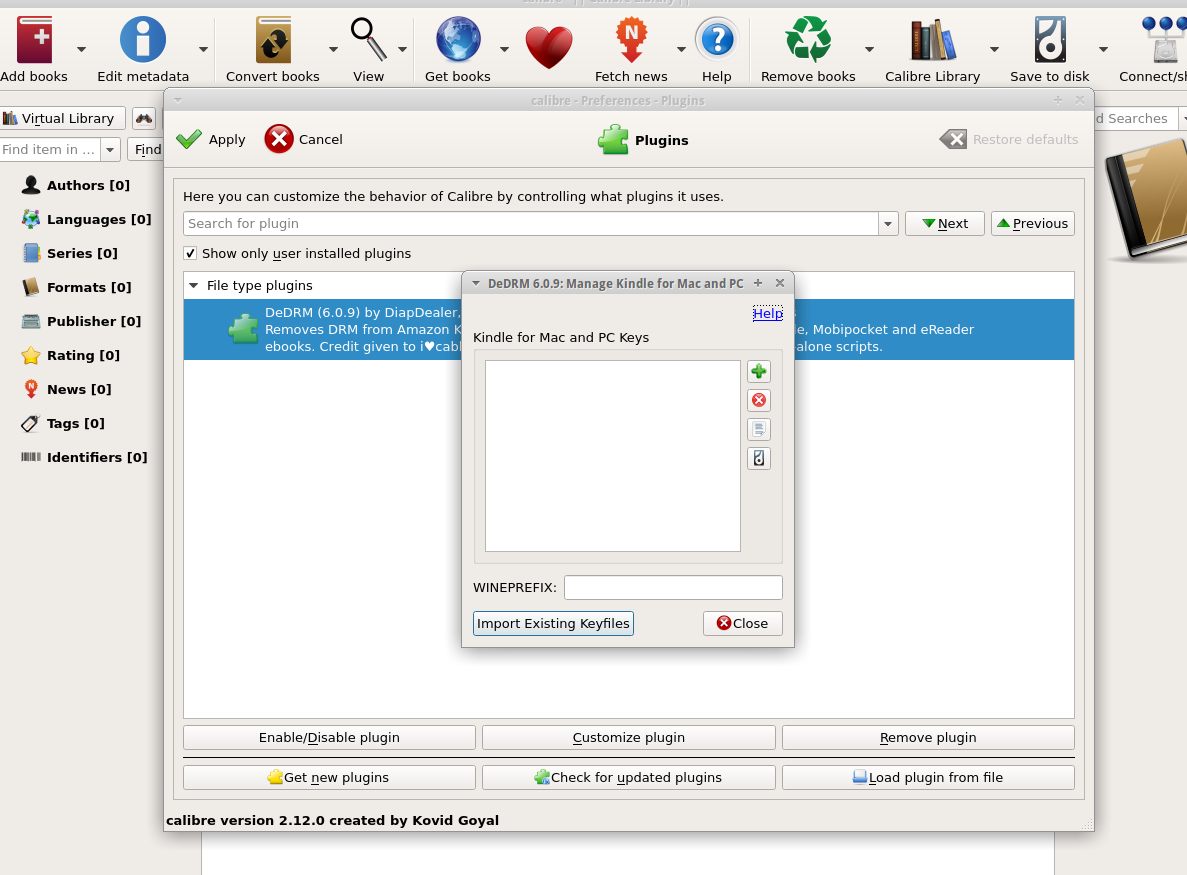This screenshot has width=1187, height=875.
Task: Open Search for plugin history dropdown
Action: point(888,224)
